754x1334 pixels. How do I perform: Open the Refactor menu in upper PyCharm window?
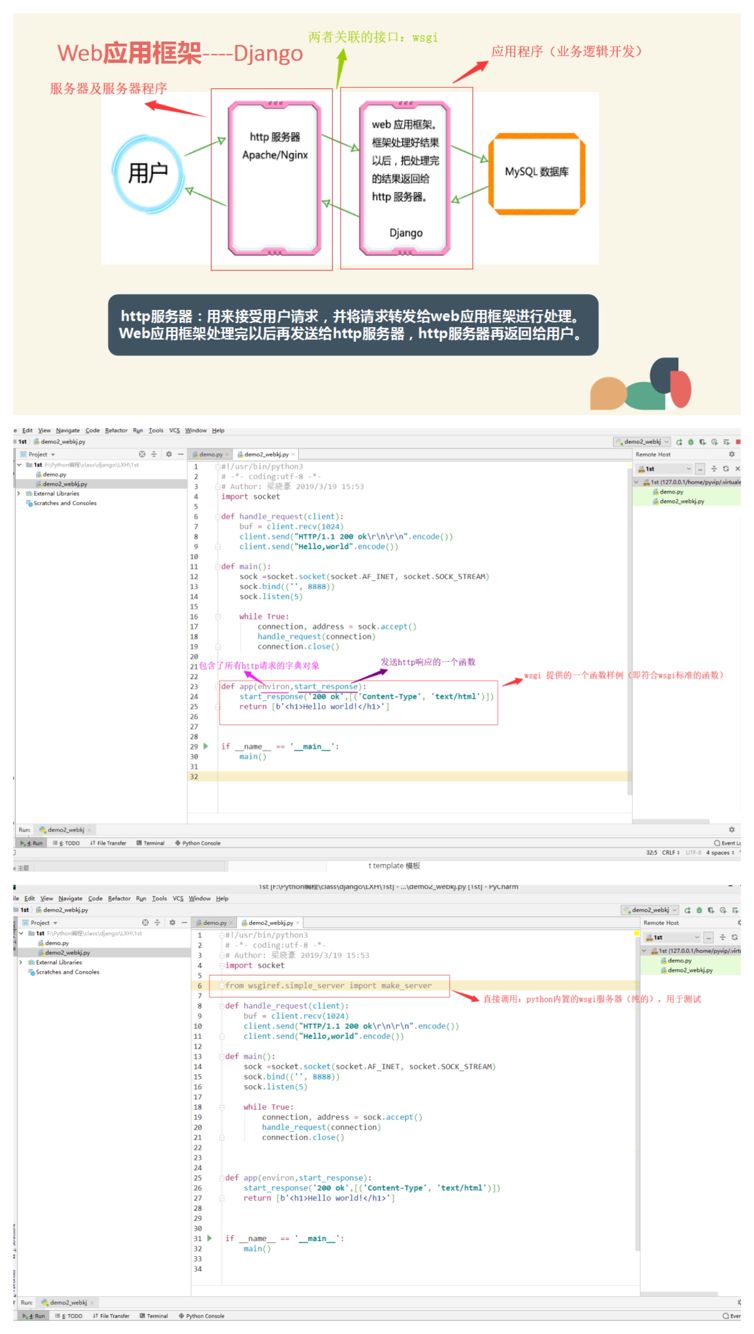coord(118,430)
